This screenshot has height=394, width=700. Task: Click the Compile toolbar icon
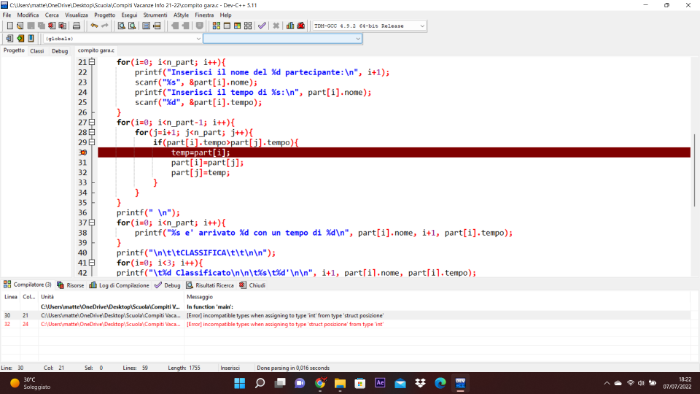tap(216, 26)
